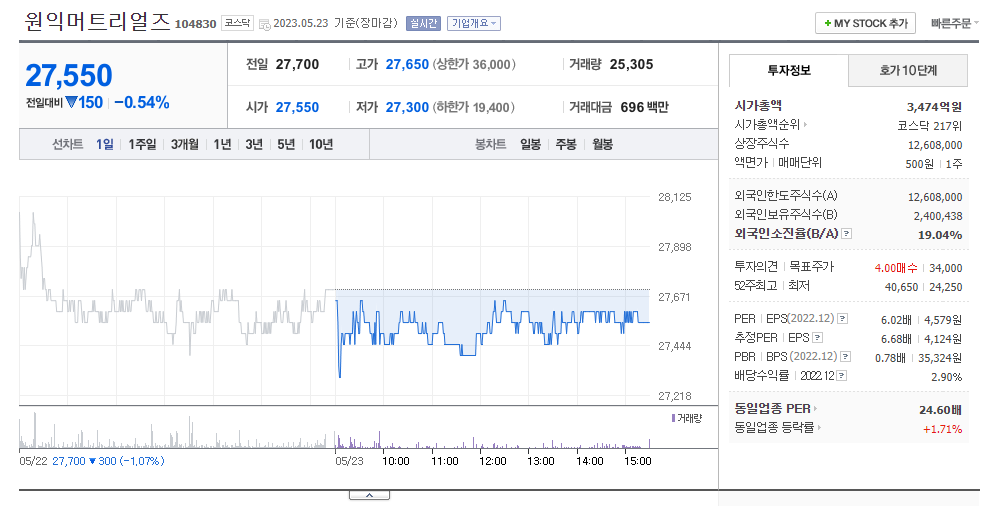Screen dimensions: 1001x506
Task: Click the 거래대금 value 696 백만
Action: [644, 107]
